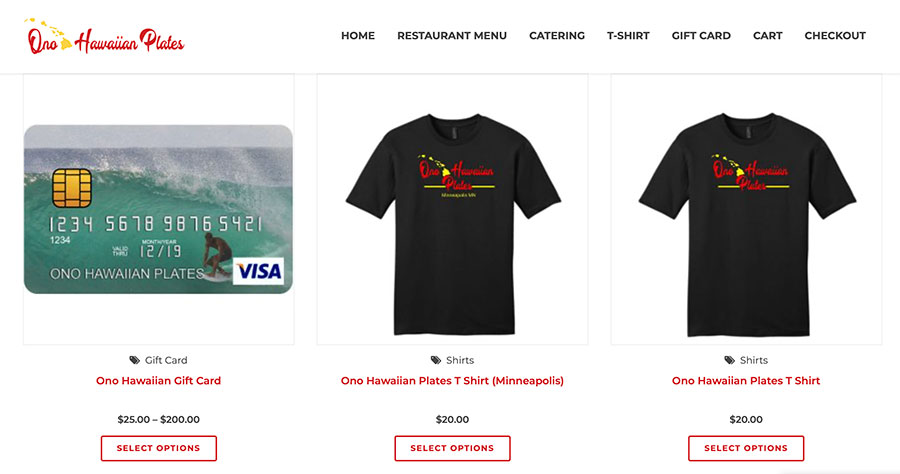Click the surfing gift card image
Screen dimensions: 900x474
pos(158,209)
